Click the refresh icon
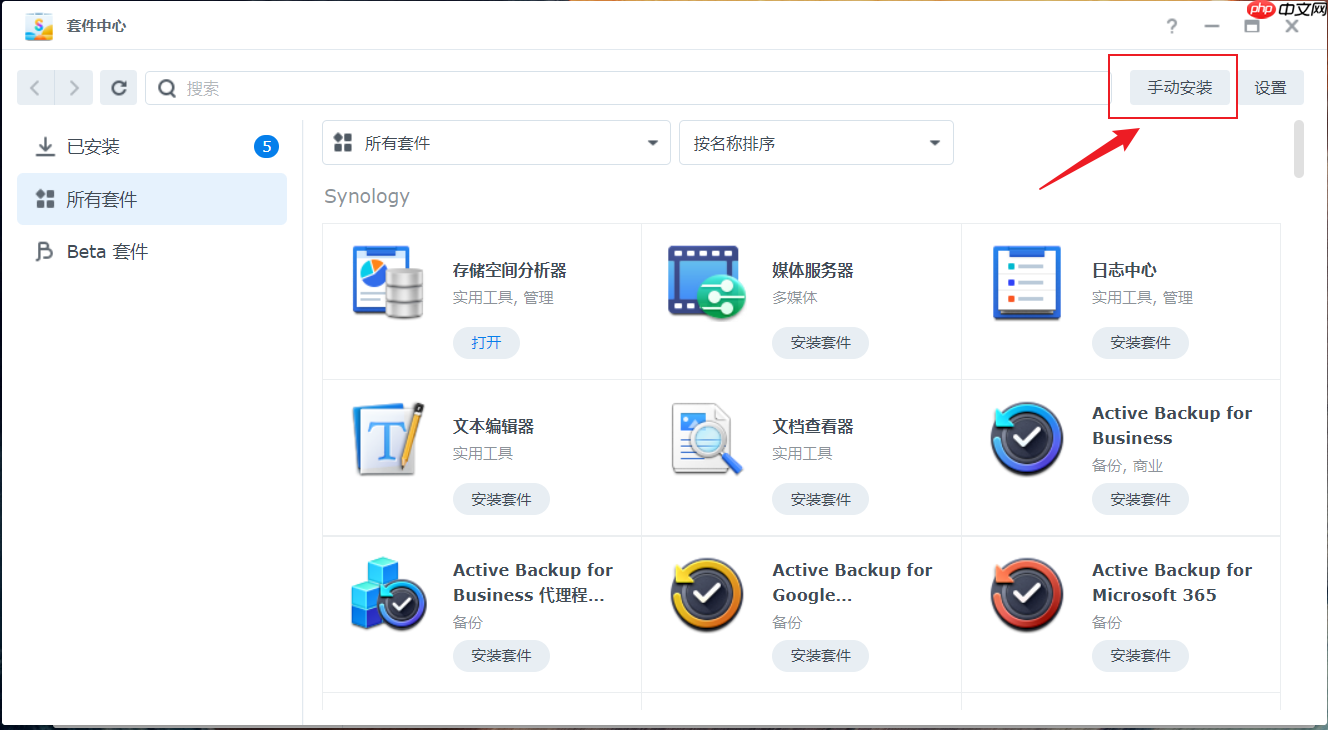 118,88
